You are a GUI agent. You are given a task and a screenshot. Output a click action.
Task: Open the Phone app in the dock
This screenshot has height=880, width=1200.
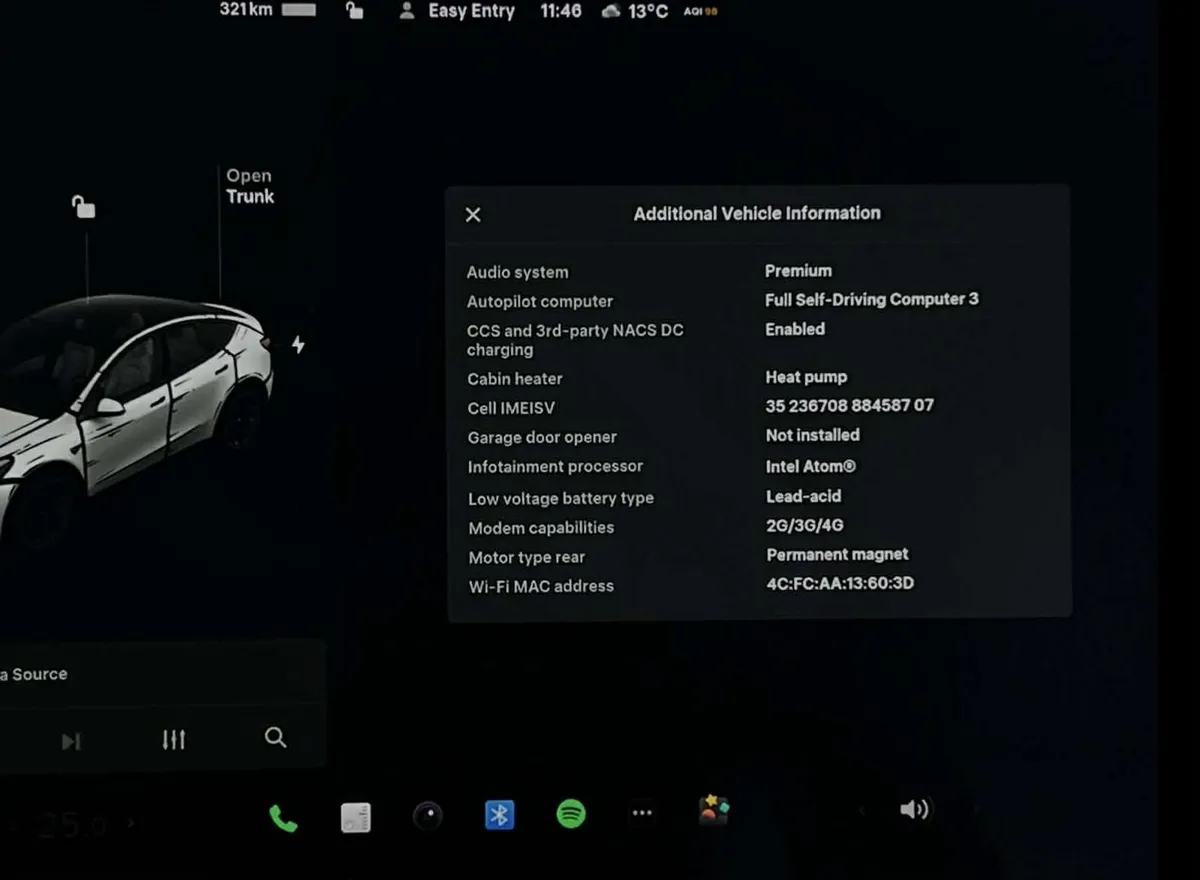click(x=283, y=819)
